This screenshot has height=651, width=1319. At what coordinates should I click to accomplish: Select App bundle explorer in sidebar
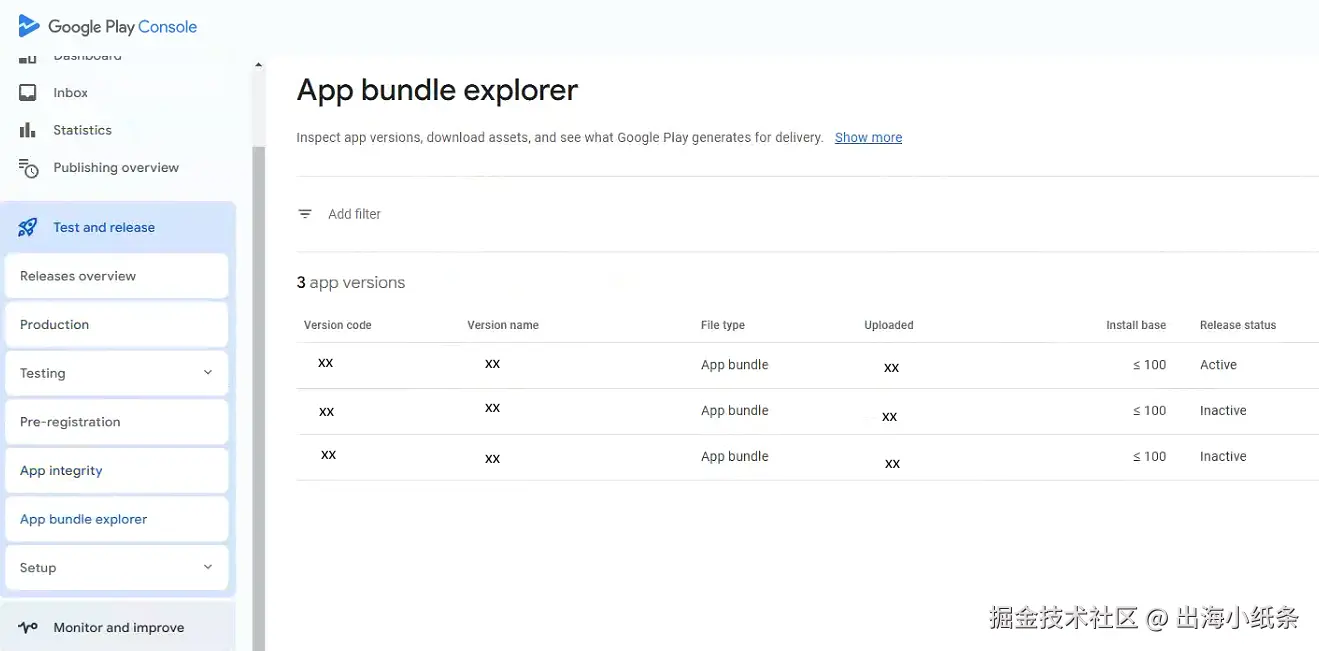click(x=83, y=519)
